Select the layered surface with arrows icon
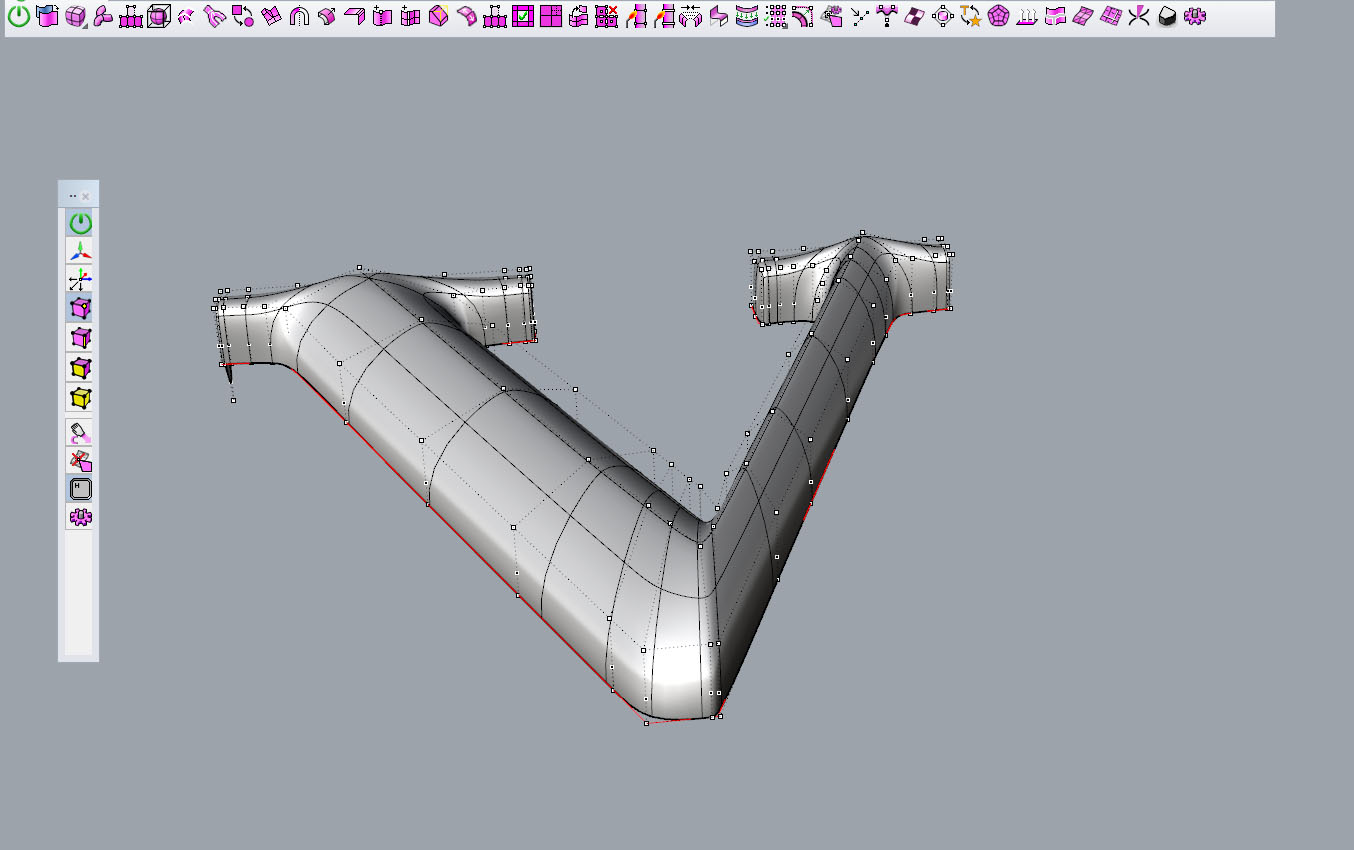The image size is (1354, 850). [579, 16]
